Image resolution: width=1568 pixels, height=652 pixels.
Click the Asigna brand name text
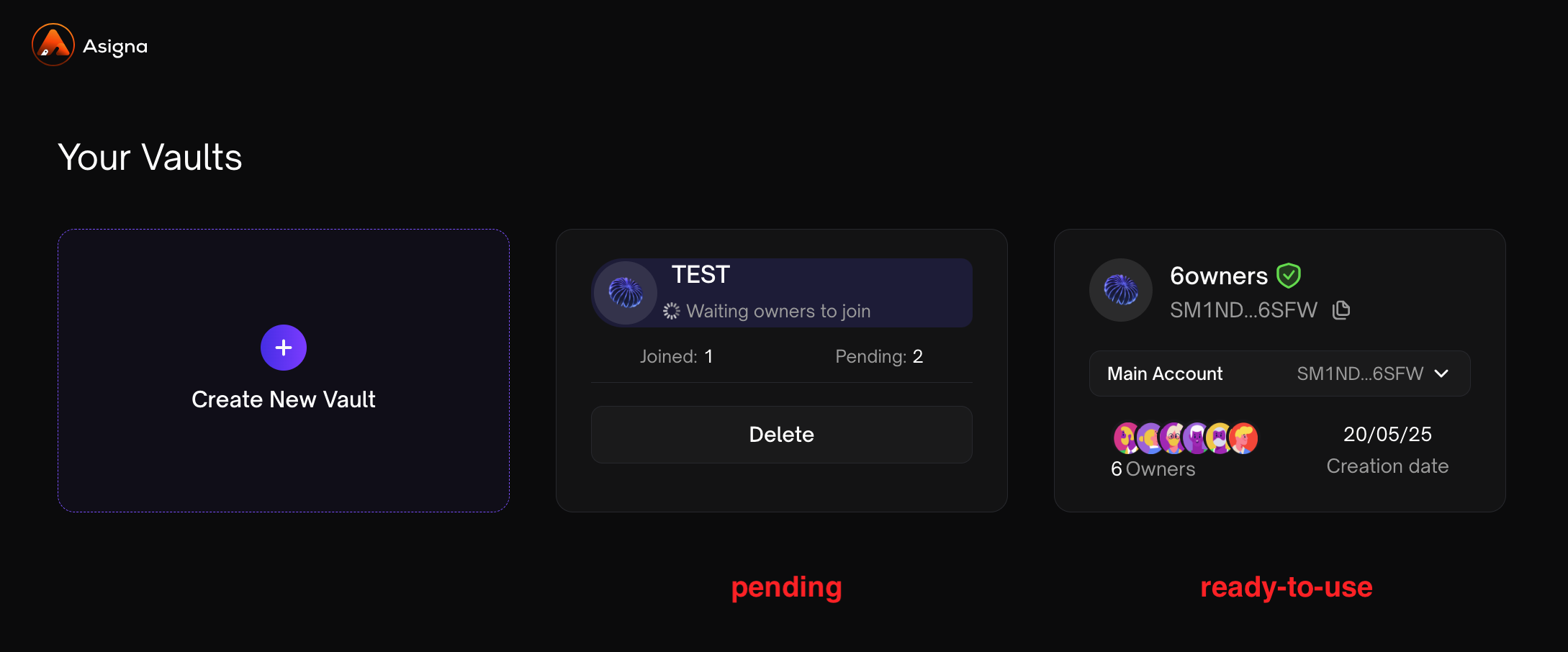click(115, 47)
